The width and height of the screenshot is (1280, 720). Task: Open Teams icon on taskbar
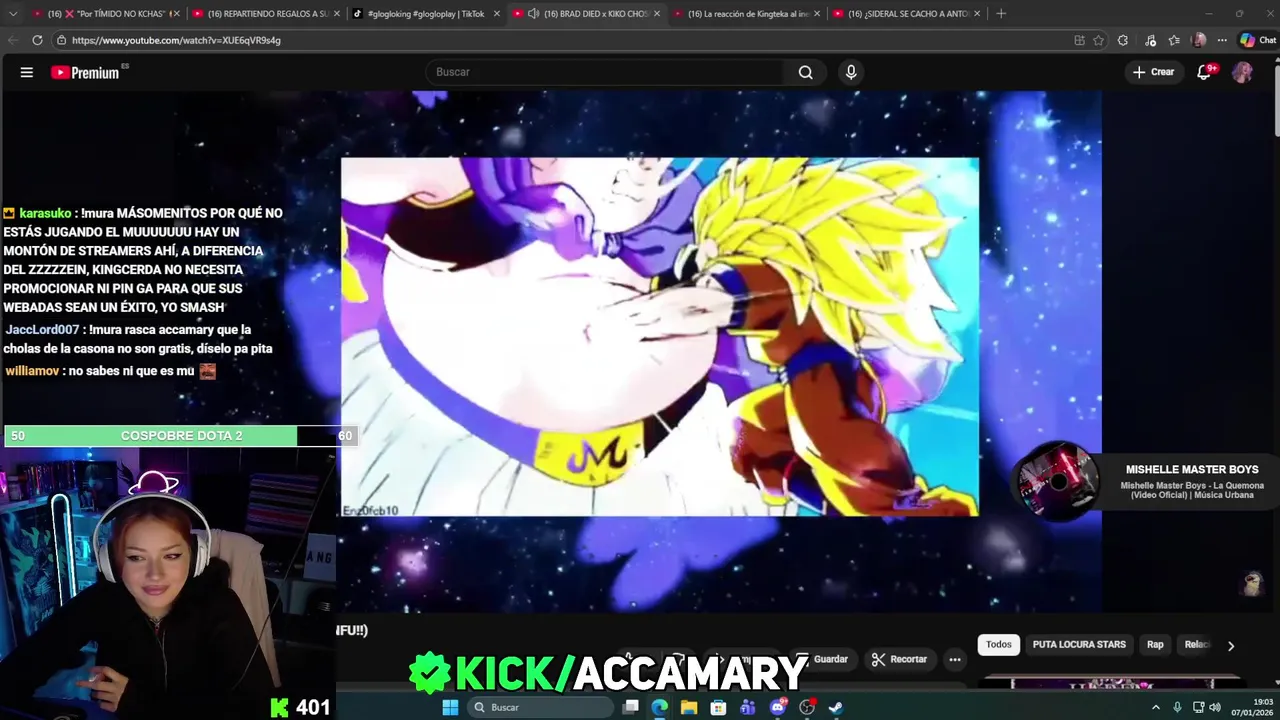(747, 707)
